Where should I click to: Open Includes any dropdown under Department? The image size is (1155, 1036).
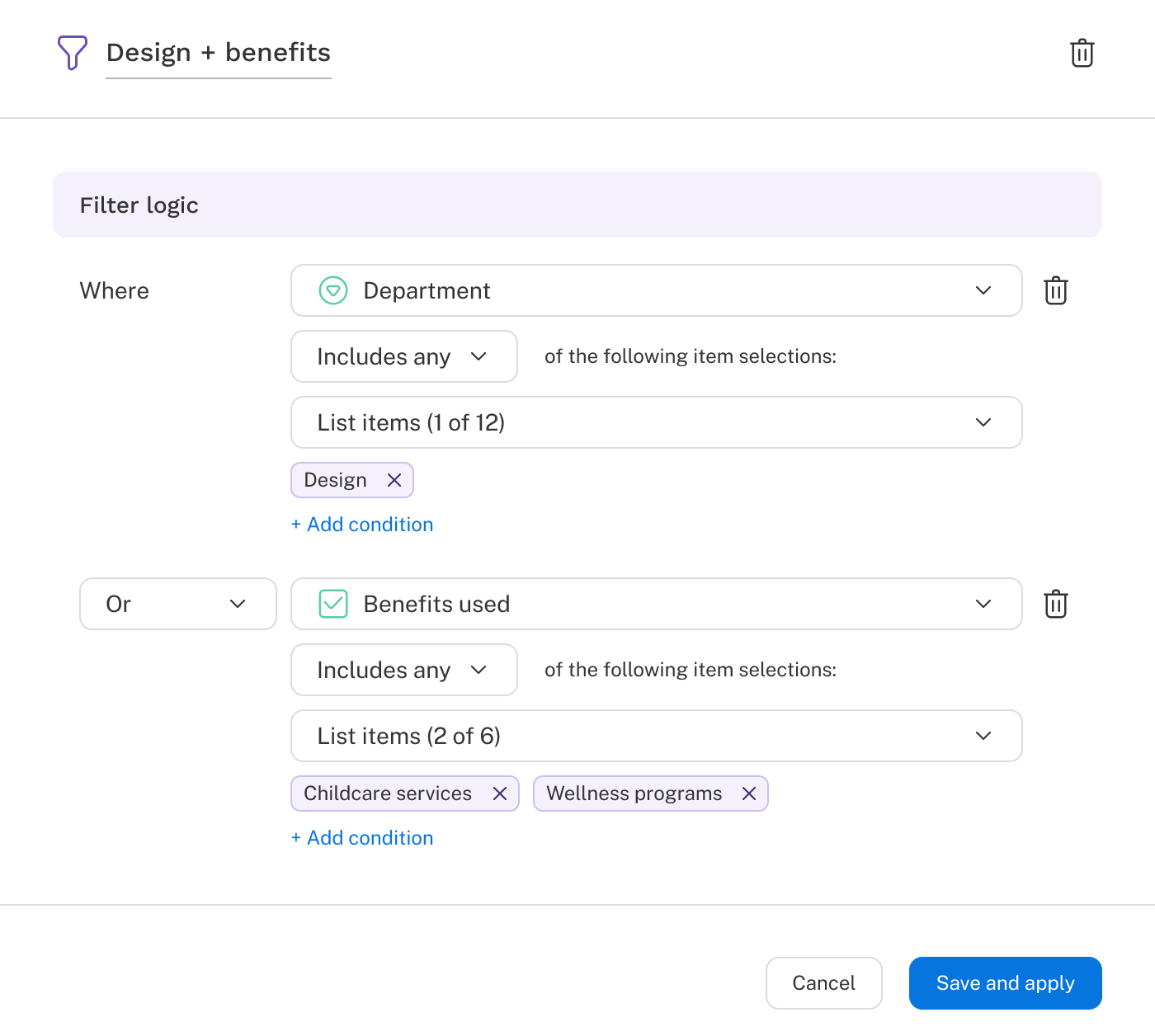404,356
